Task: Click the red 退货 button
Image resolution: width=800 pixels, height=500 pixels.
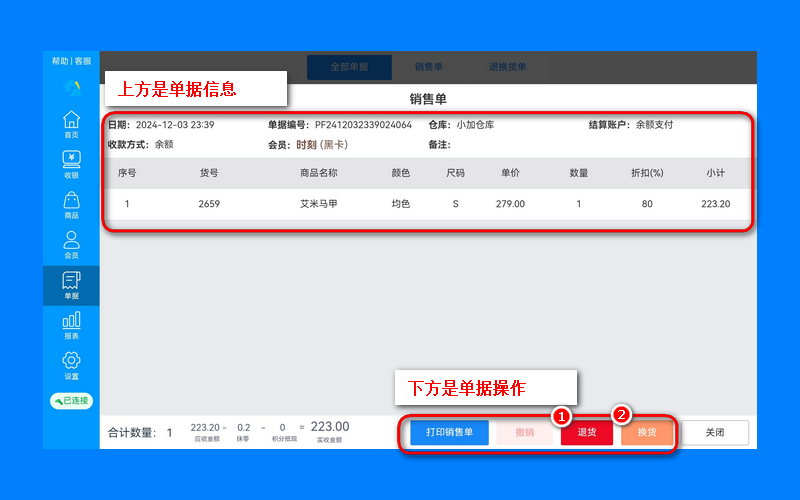Action: 587,432
